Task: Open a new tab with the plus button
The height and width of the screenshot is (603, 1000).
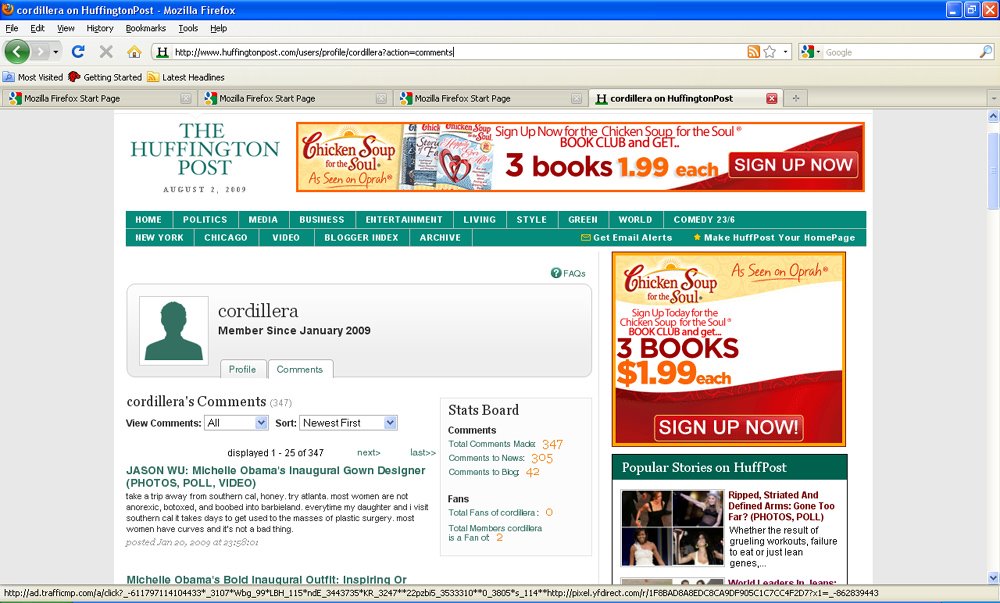Action: pyautogui.click(x=795, y=98)
